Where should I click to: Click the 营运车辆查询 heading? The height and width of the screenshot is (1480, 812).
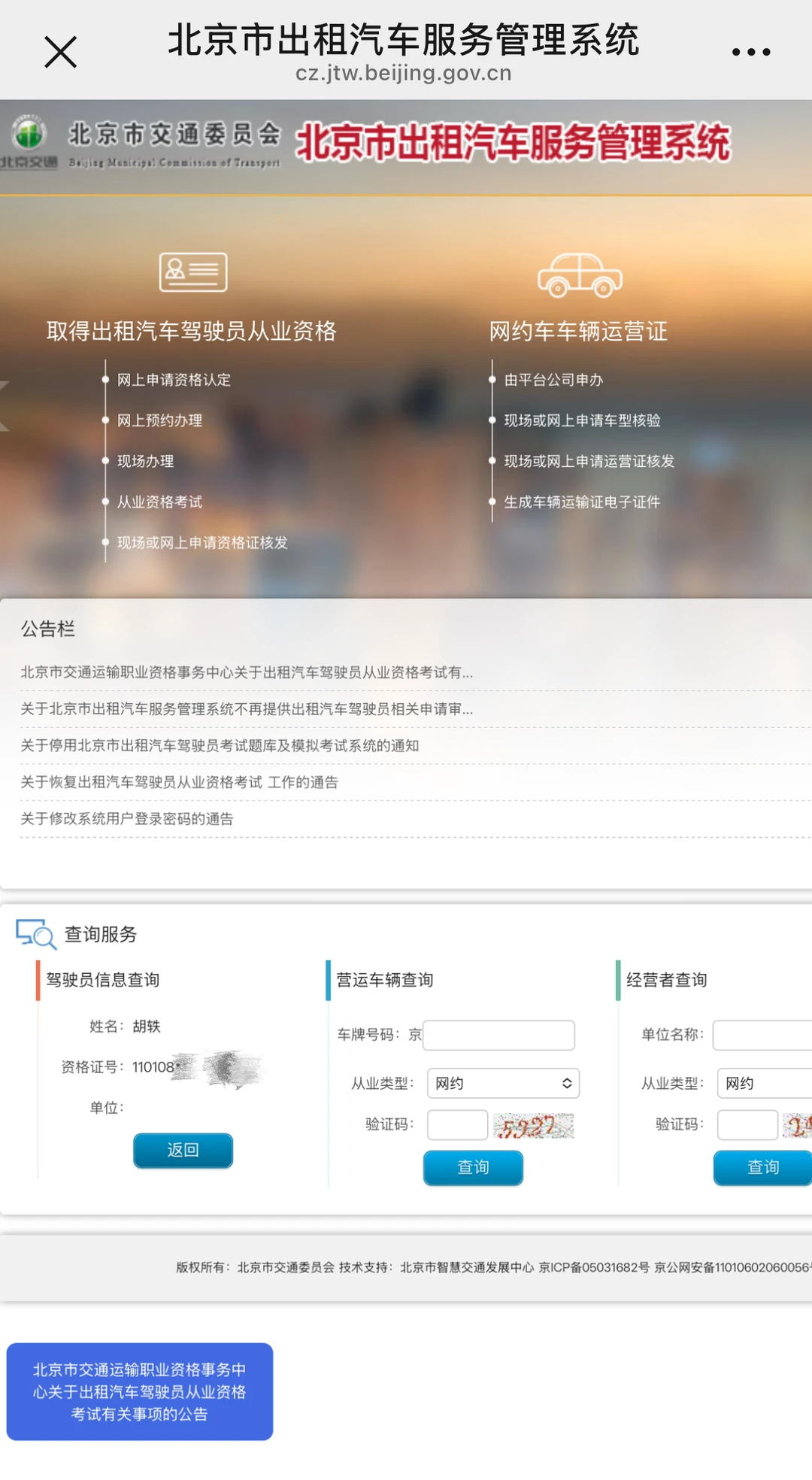click(385, 980)
